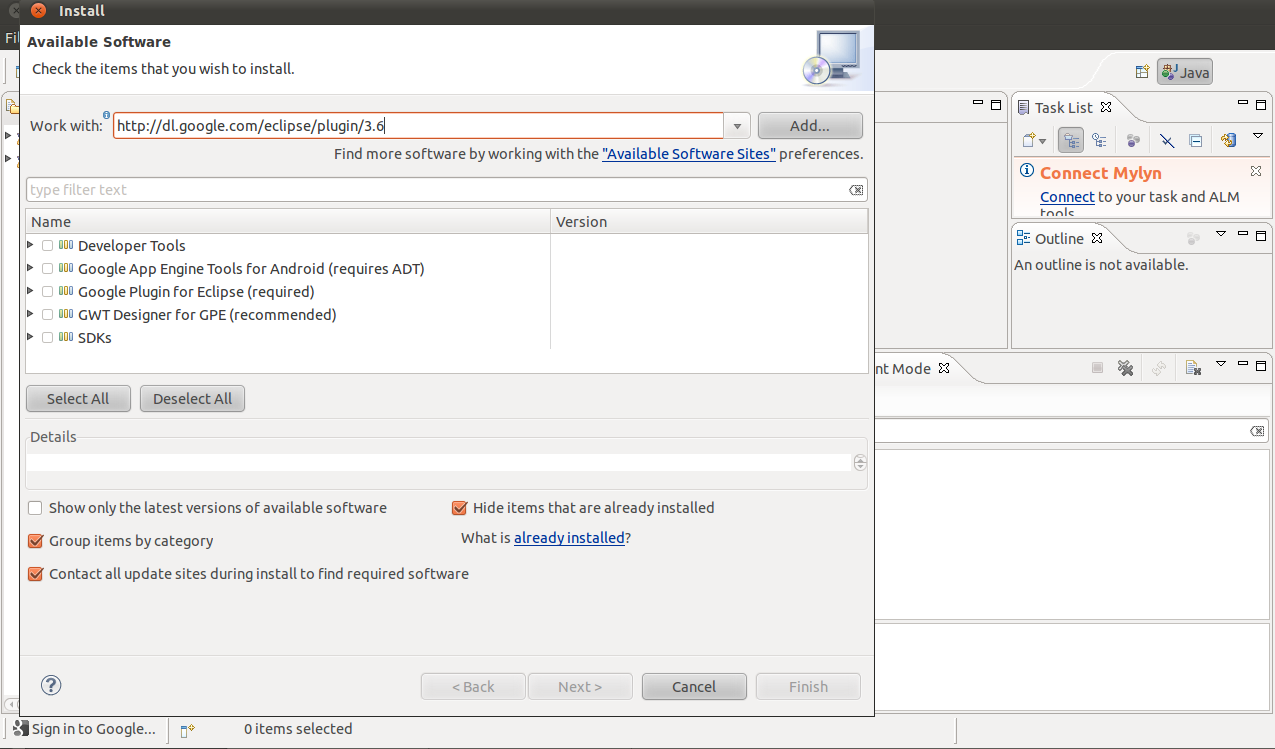This screenshot has height=749, width=1275.
Task: Check GWT Designer for GPE checkbox
Action: click(47, 315)
